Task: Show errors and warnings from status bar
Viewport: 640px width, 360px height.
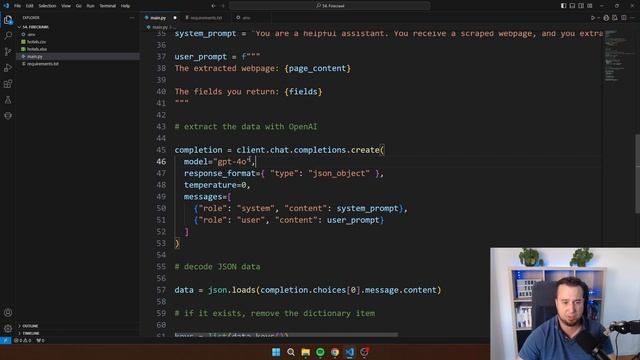Action: tap(22, 340)
